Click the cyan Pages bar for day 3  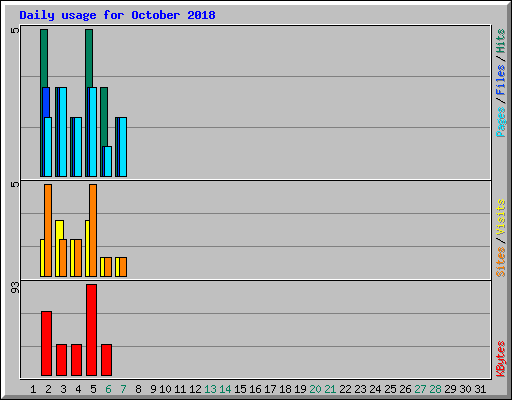[x=63, y=132]
